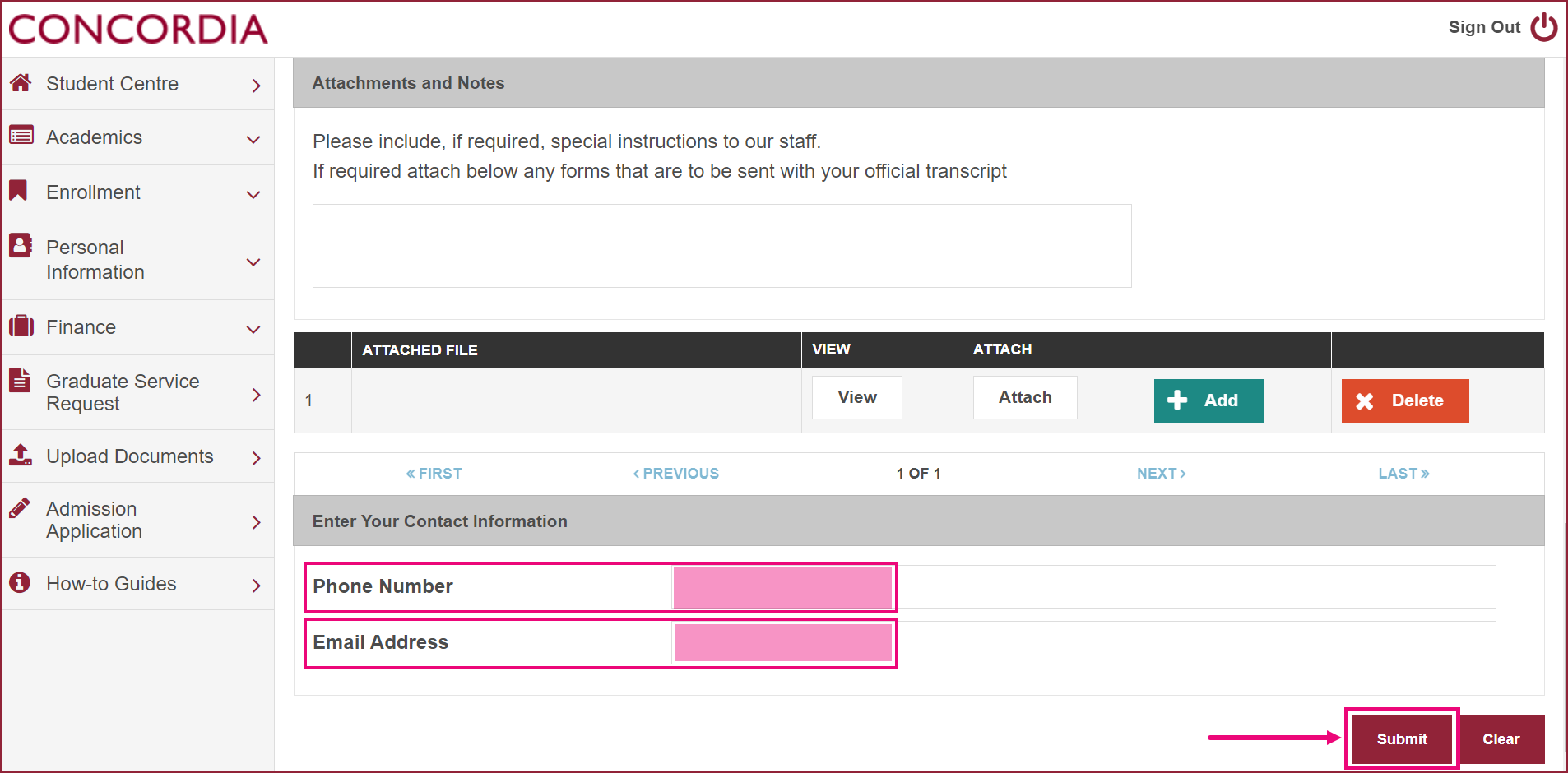The width and height of the screenshot is (1568, 773).
Task: Expand the Enrollment menu chevron
Action: coord(254,195)
